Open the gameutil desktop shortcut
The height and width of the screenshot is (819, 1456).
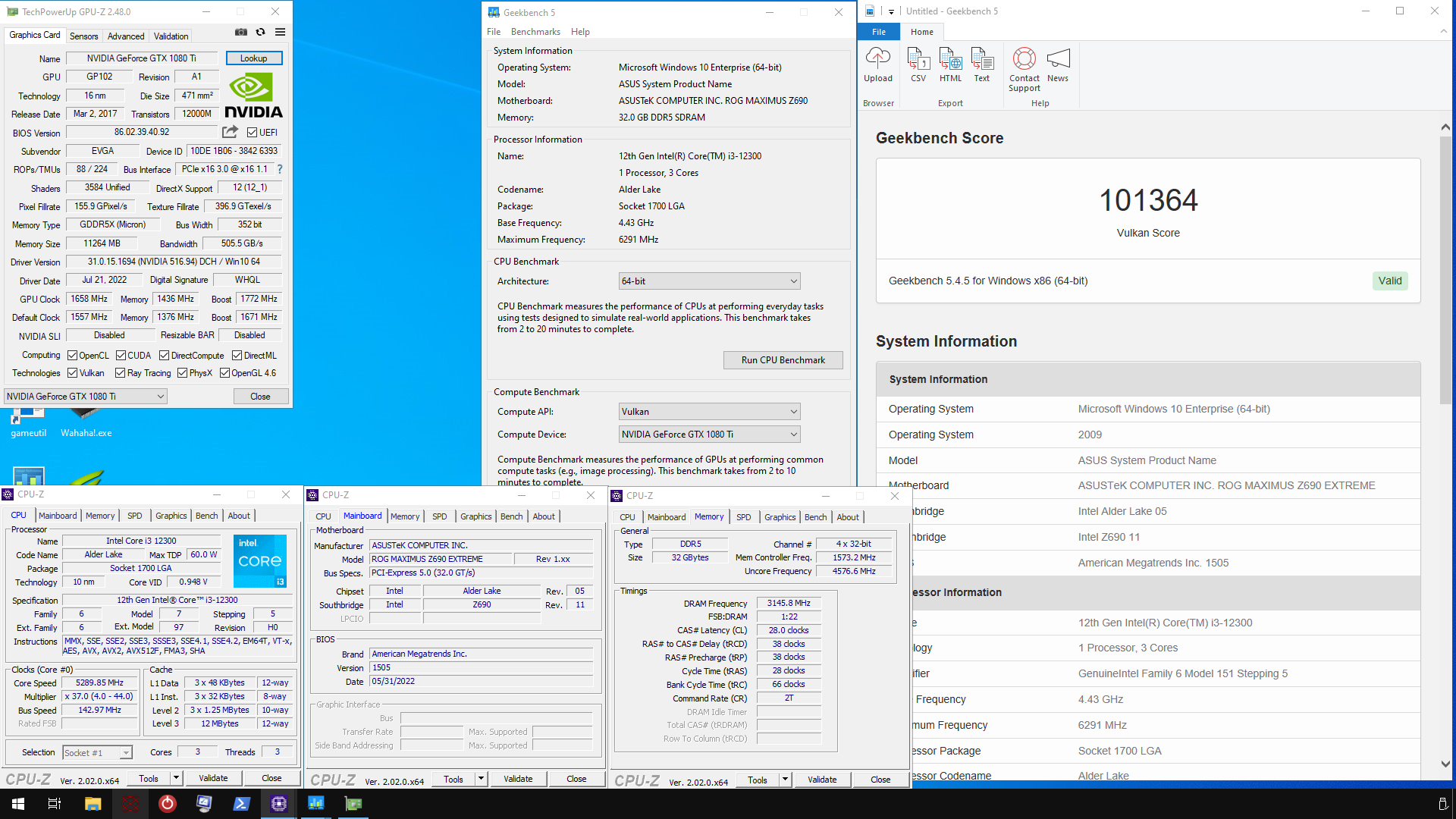point(28,423)
